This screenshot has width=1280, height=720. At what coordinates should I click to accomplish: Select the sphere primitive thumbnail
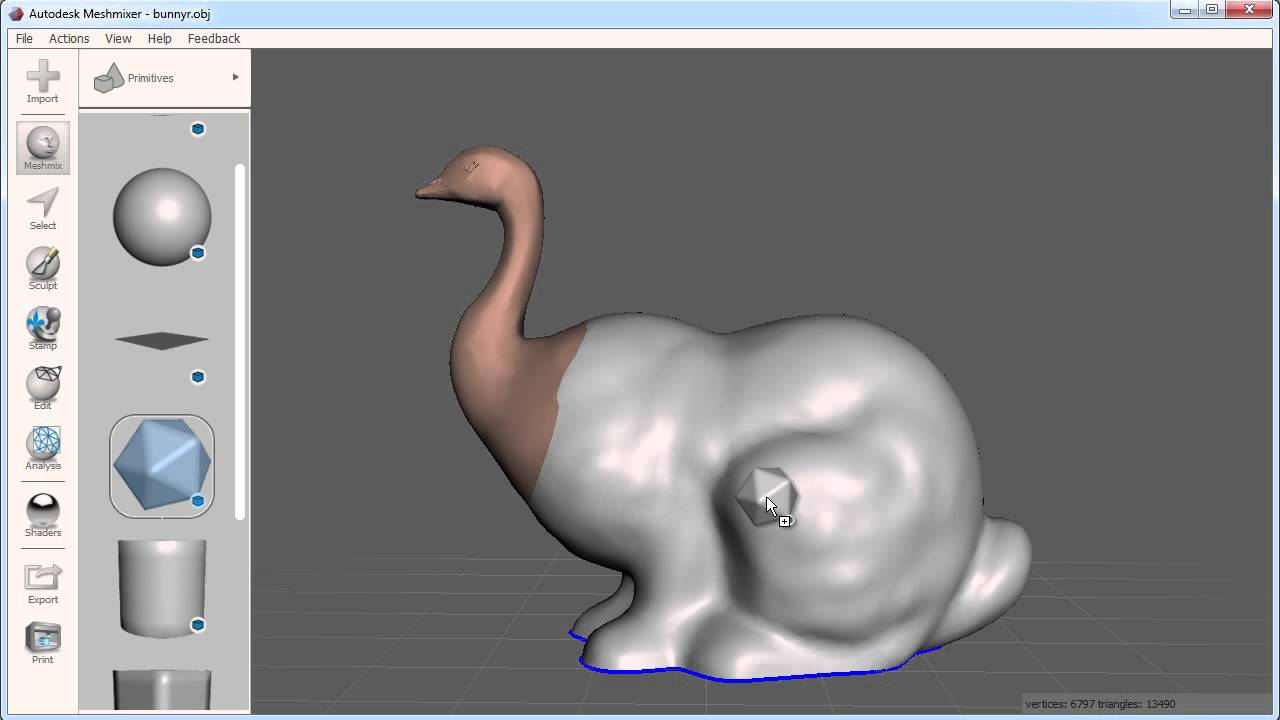(162, 217)
